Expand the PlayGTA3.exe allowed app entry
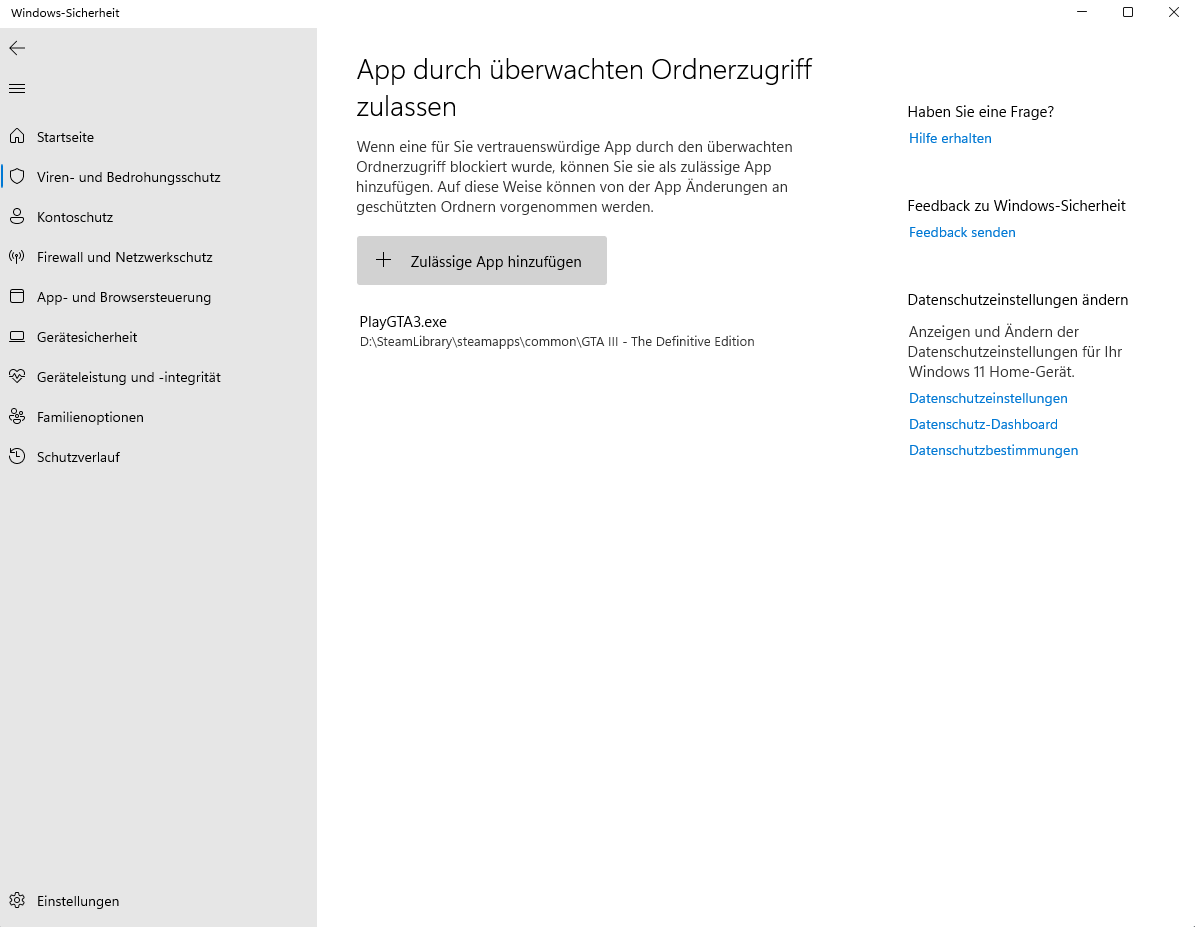Screen dimensions: 1195x927 (x=557, y=331)
